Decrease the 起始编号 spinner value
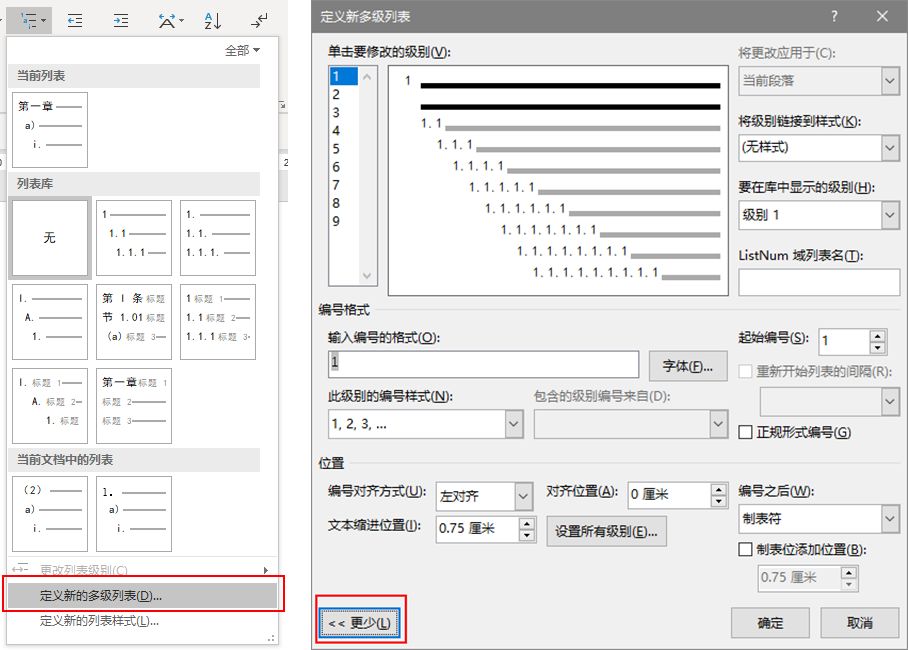The width and height of the screenshot is (908, 650). click(x=878, y=348)
